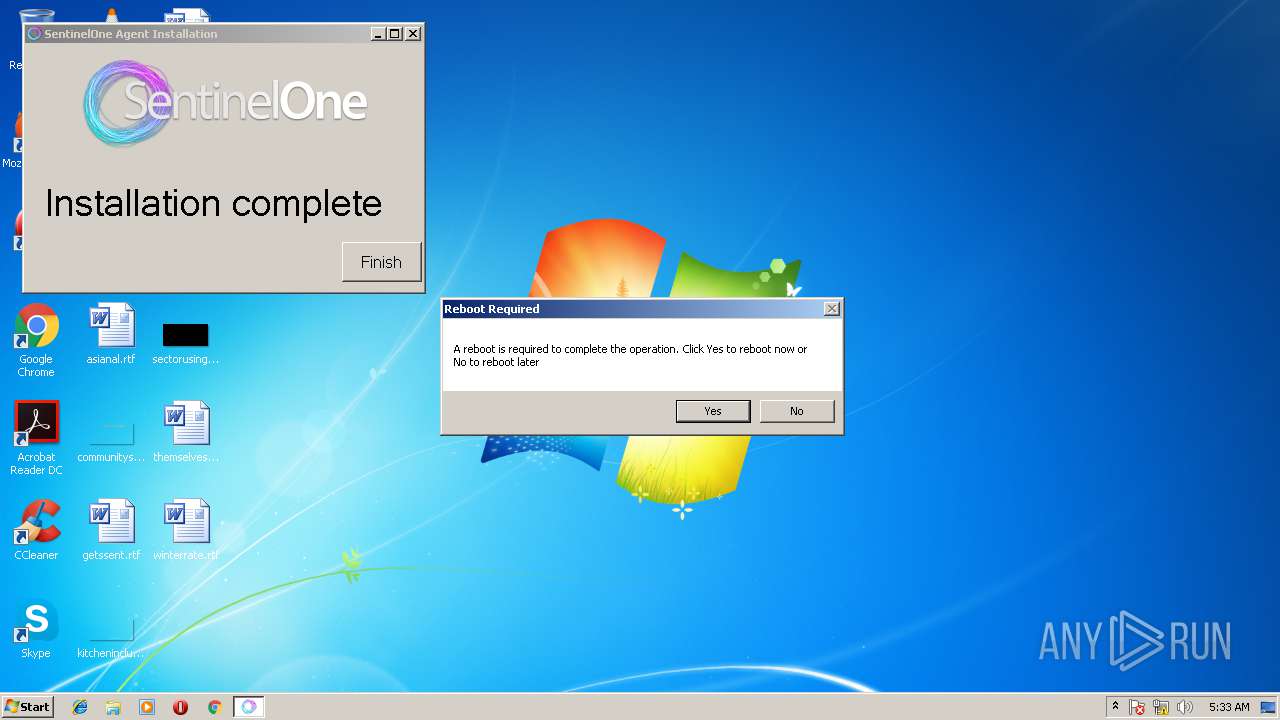The image size is (1280, 720).
Task: Click the SentinelOne logo in installer
Action: pyautogui.click(x=225, y=103)
